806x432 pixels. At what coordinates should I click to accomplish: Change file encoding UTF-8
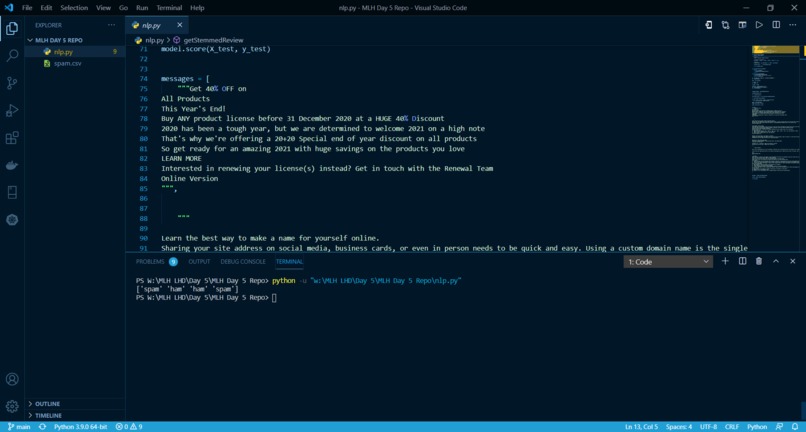[x=708, y=427]
